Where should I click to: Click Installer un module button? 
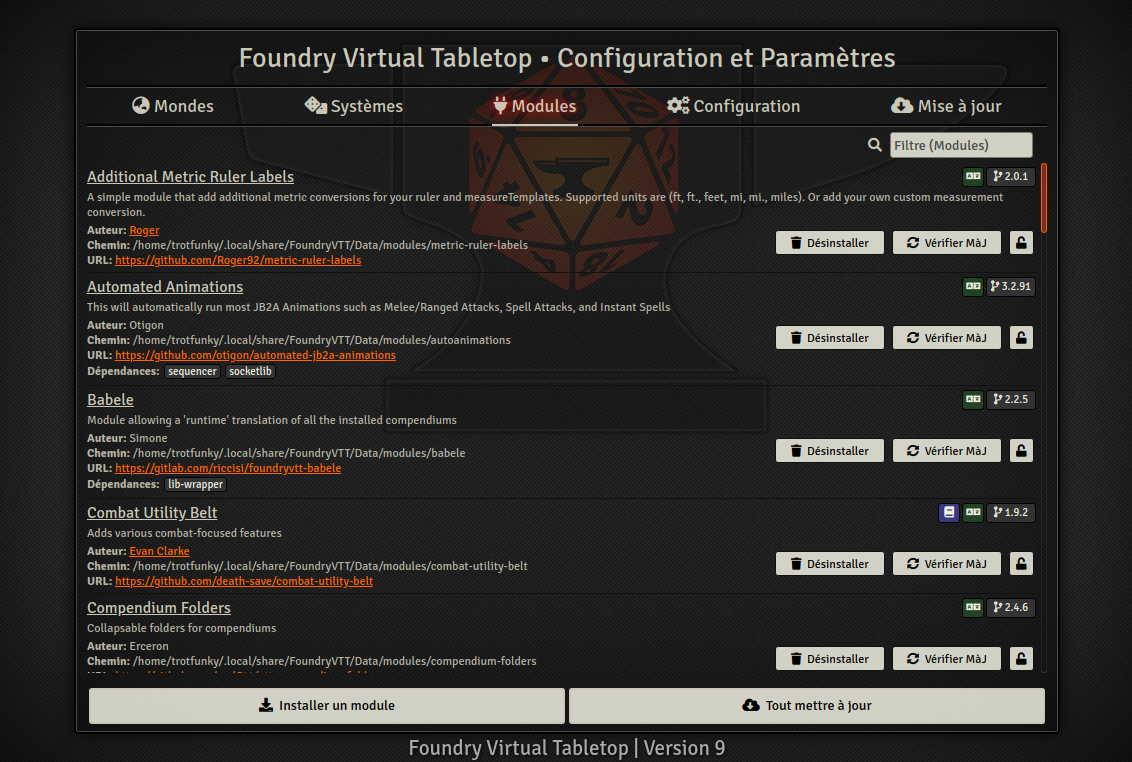pos(326,706)
